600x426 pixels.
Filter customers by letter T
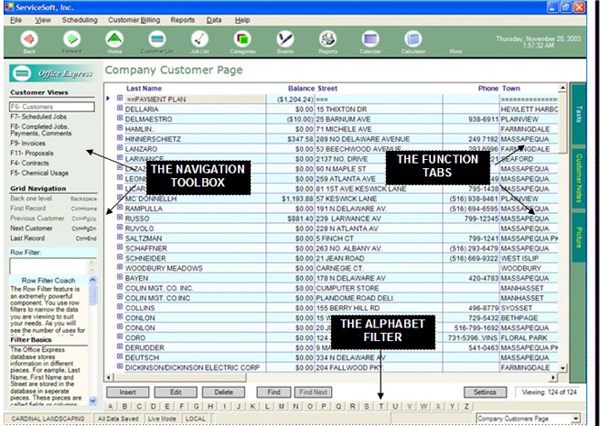click(x=381, y=406)
